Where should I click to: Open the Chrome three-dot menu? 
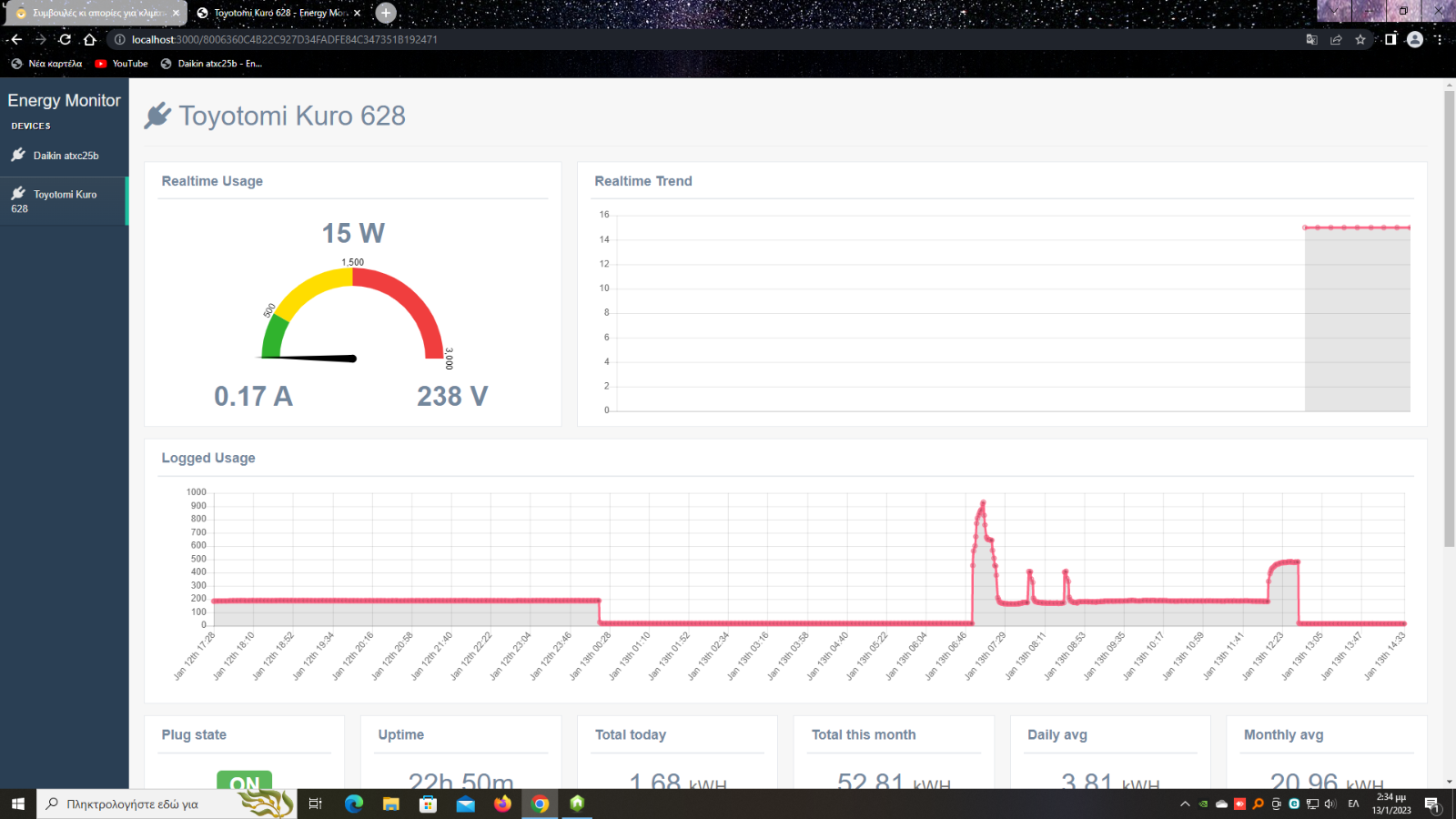[x=1439, y=39]
